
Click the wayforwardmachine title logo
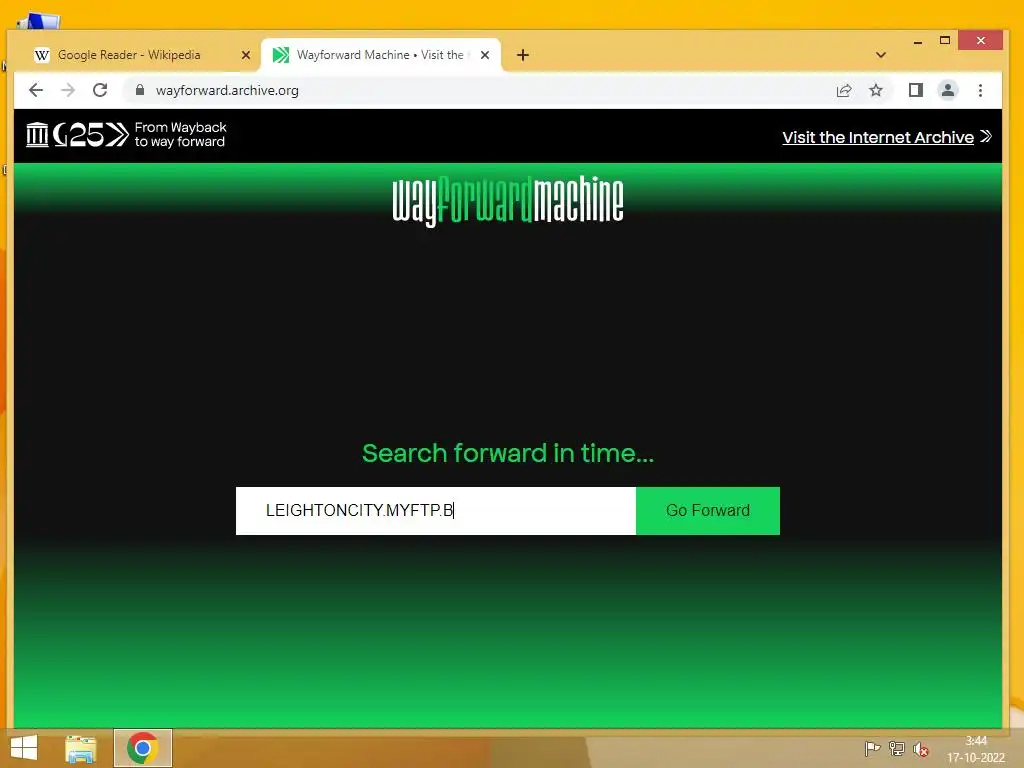click(x=507, y=201)
